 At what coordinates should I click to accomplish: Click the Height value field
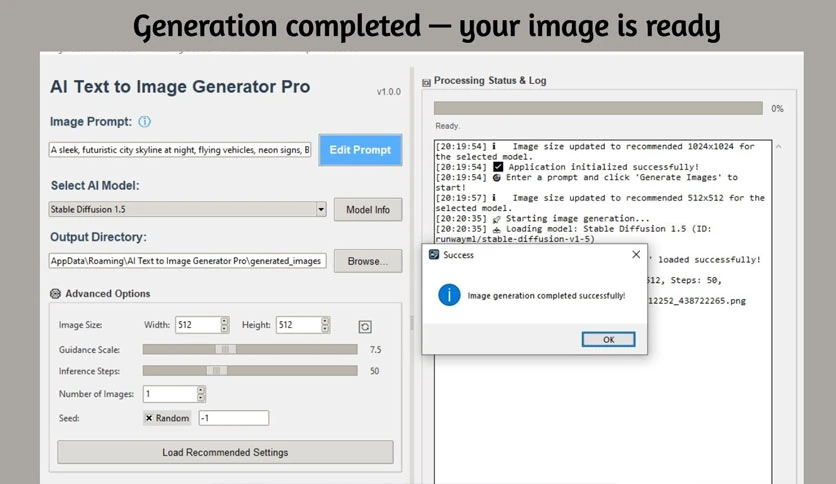(298, 325)
